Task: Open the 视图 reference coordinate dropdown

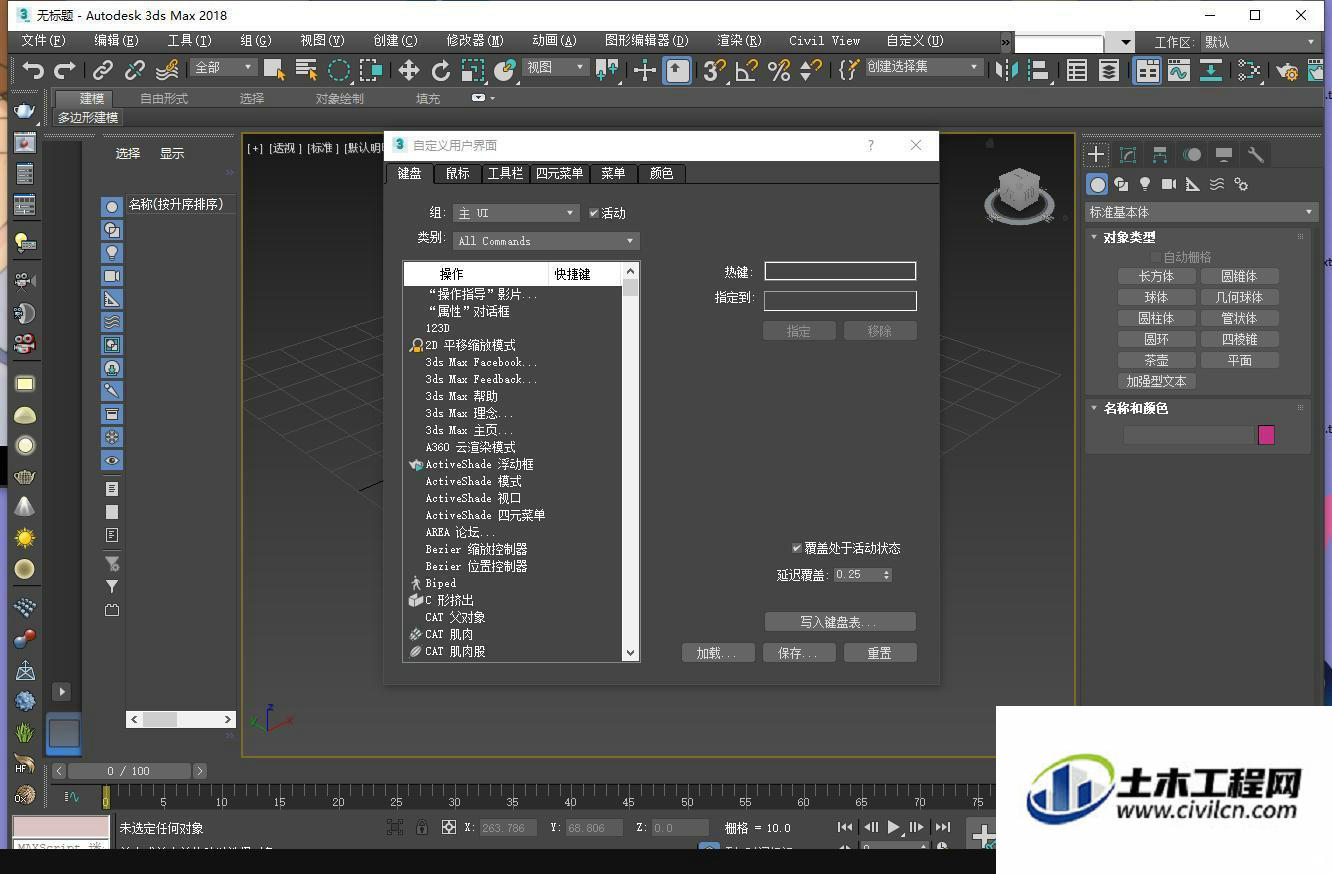Action: coord(556,67)
